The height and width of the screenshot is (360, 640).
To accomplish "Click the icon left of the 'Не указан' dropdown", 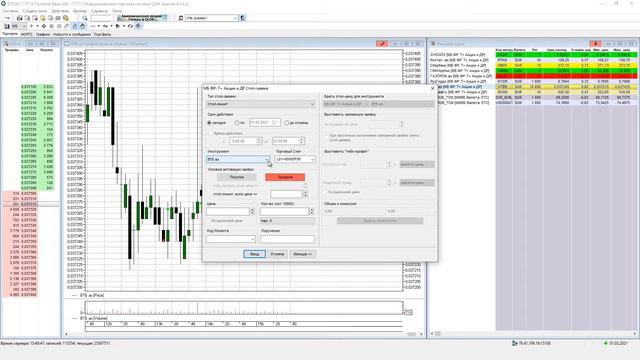I will tap(181, 18).
